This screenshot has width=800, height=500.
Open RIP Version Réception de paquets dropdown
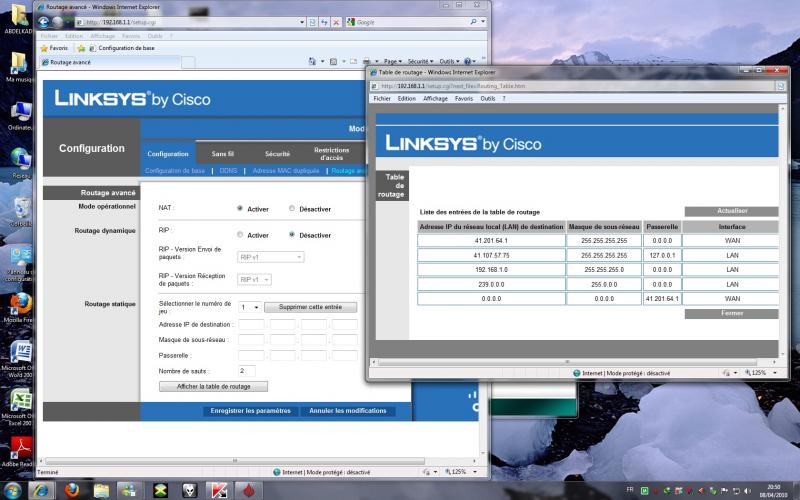point(254,280)
